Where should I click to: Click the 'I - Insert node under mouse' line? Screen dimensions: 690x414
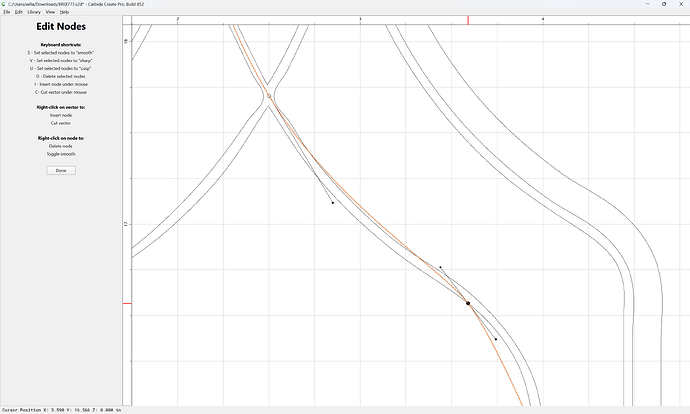[61, 84]
